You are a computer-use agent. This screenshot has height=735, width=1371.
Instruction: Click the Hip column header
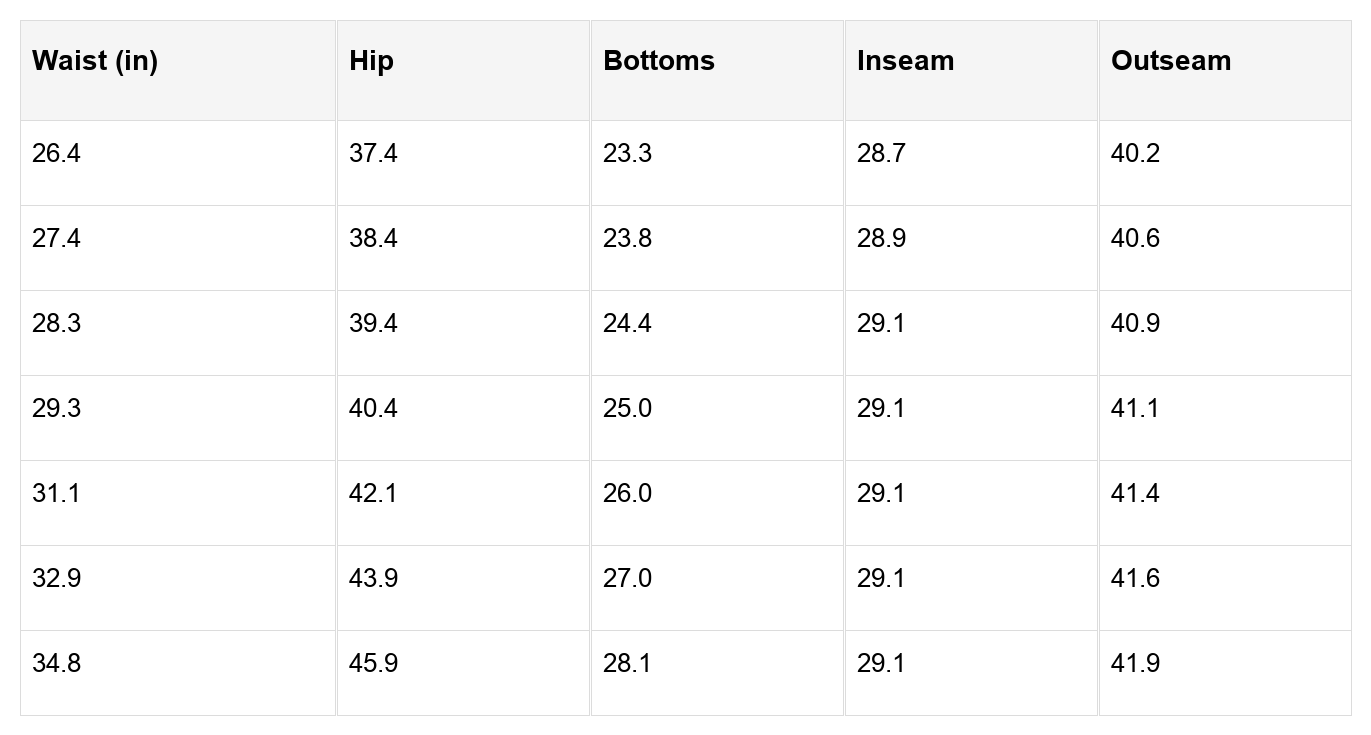[372, 61]
